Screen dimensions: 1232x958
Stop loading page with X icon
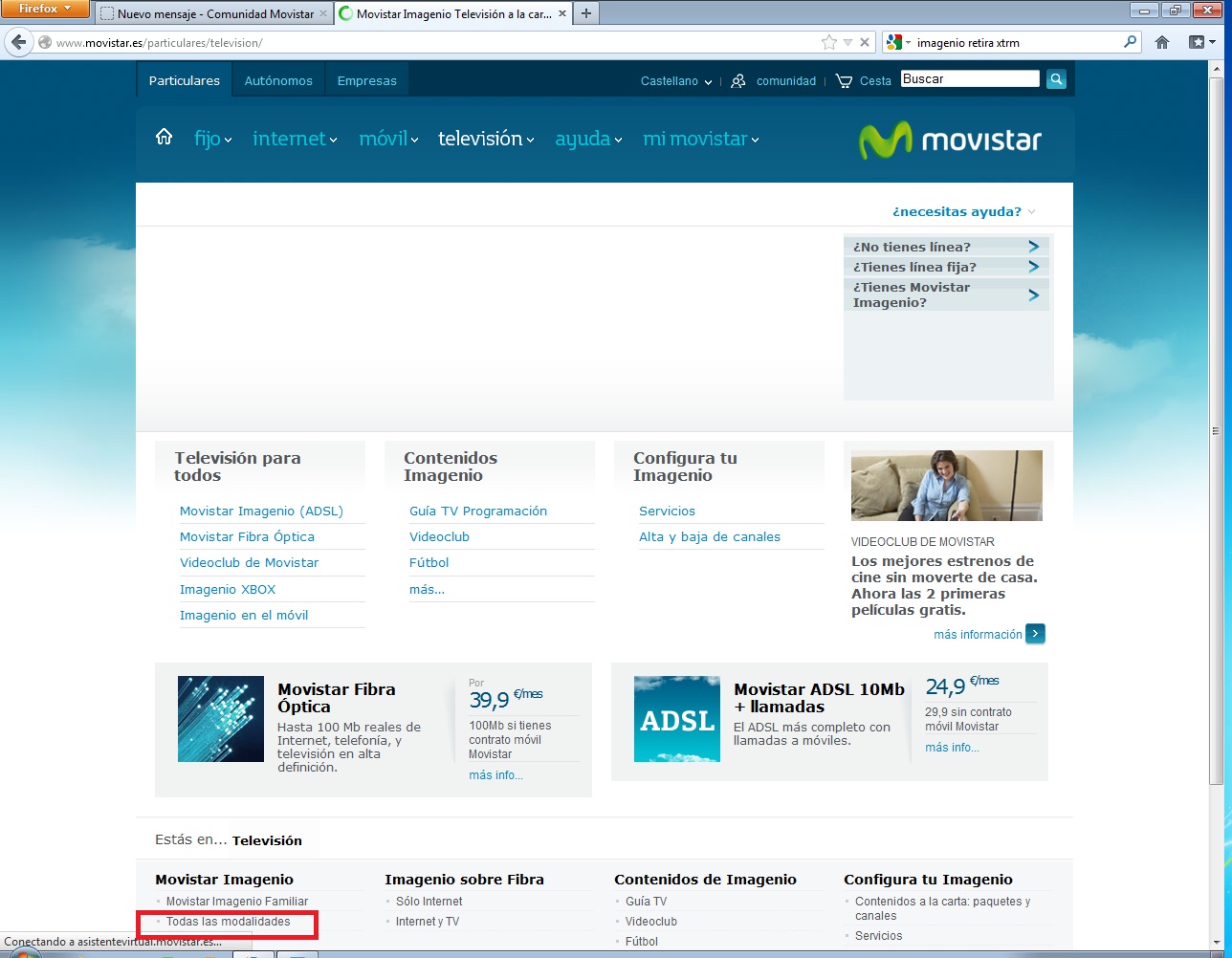pyautogui.click(x=865, y=42)
